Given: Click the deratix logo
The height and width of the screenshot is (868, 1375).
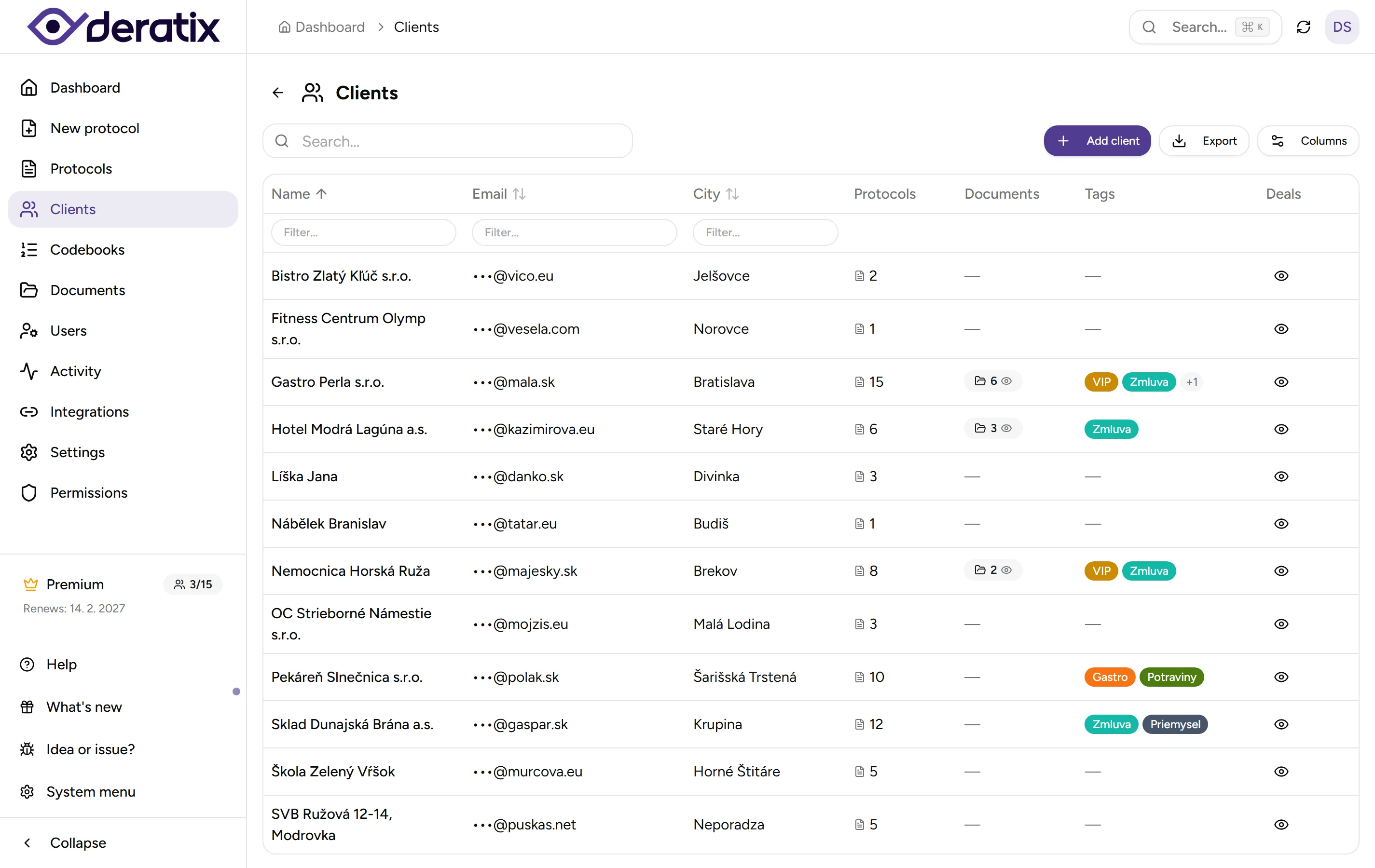Looking at the screenshot, I should [124, 27].
